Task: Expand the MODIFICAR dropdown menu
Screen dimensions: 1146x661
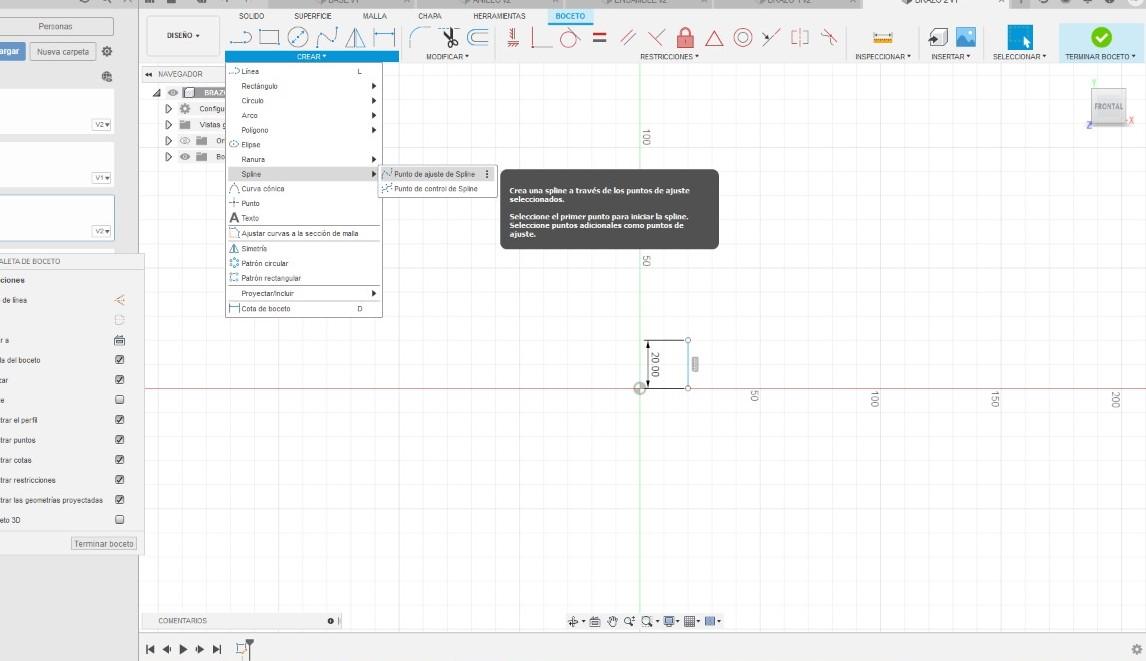Action: click(x=447, y=57)
